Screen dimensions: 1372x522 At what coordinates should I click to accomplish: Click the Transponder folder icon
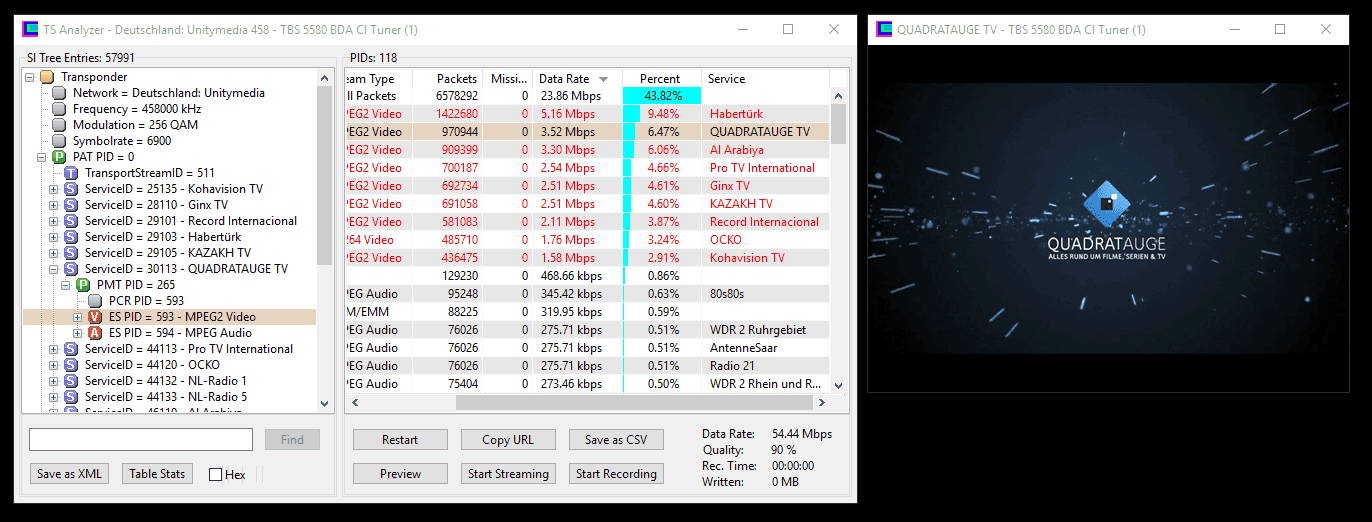click(46, 77)
